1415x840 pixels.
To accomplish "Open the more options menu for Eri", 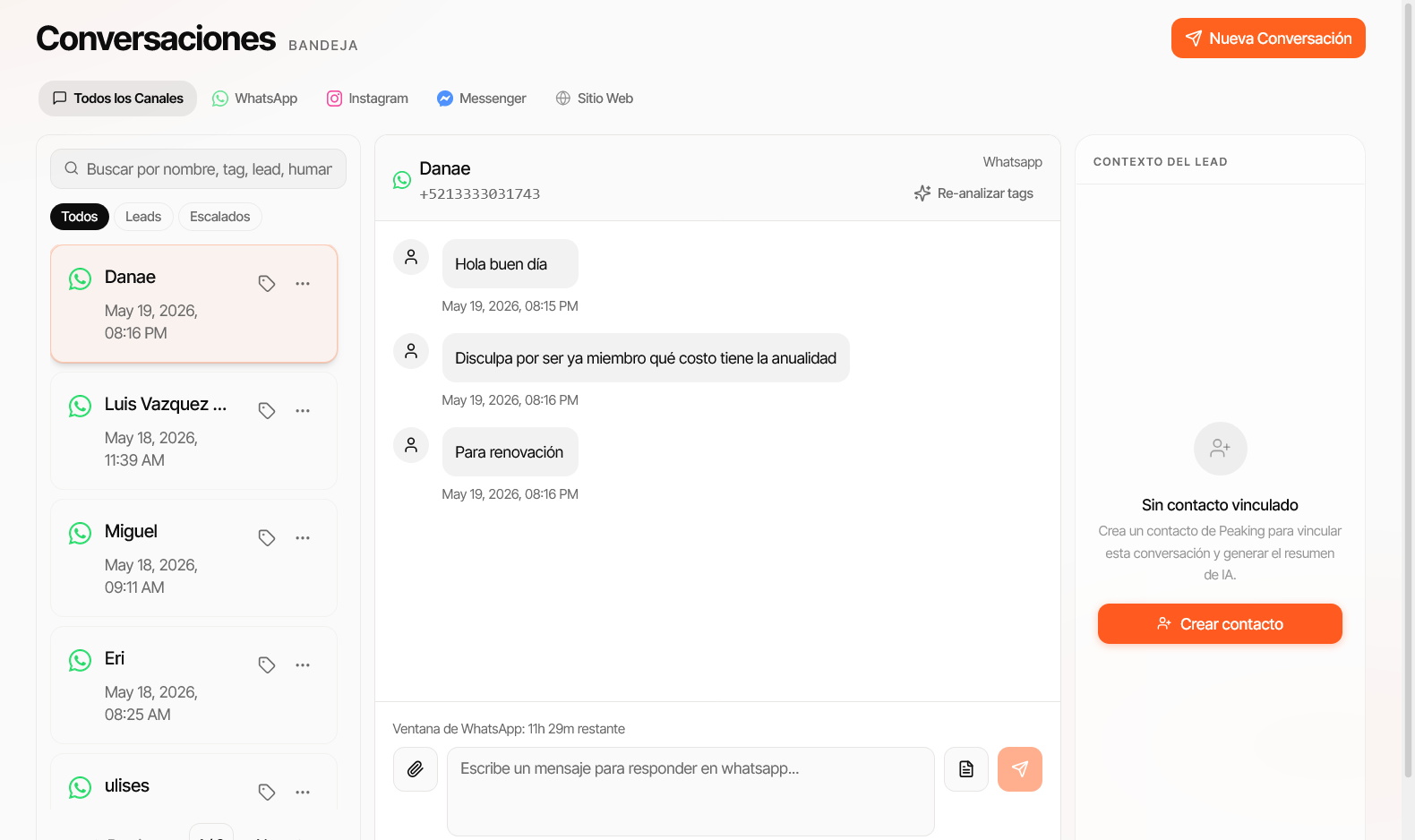I will [x=303, y=664].
